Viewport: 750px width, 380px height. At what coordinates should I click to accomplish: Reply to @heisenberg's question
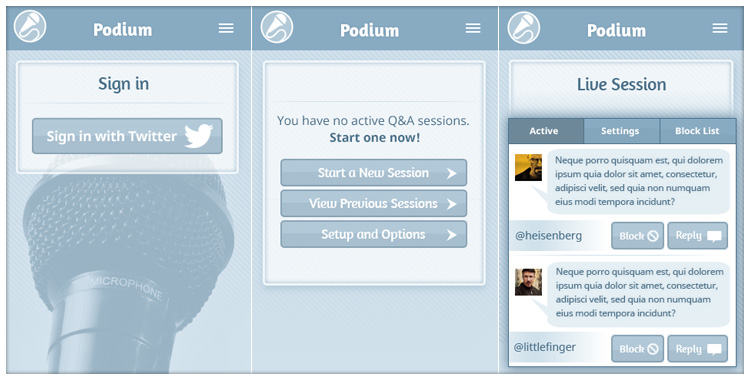click(x=697, y=235)
